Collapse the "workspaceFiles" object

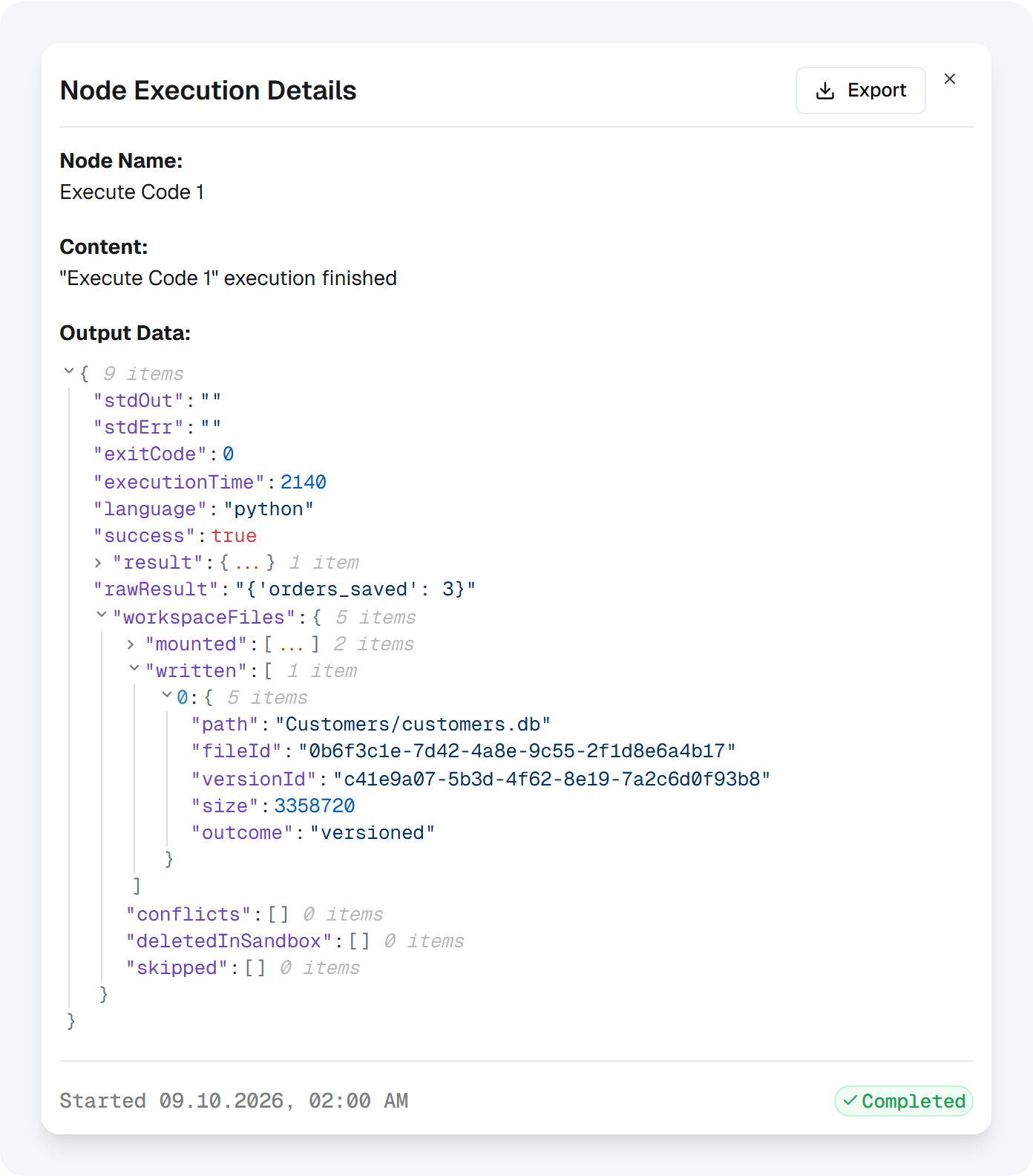102,615
